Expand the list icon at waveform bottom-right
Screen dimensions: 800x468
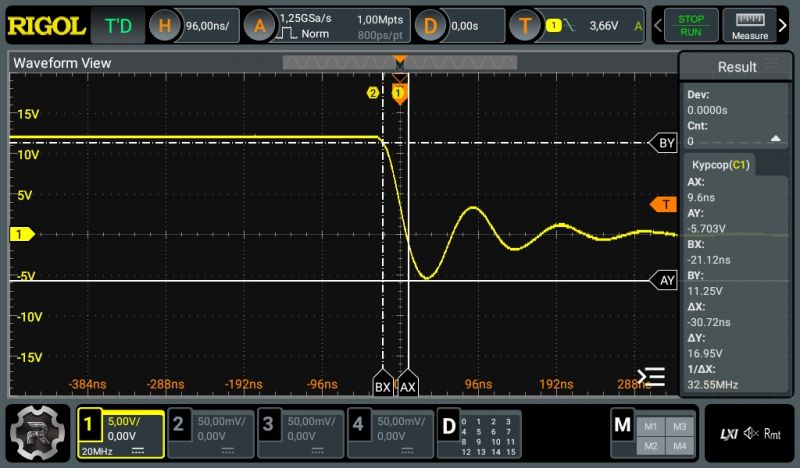(x=652, y=377)
